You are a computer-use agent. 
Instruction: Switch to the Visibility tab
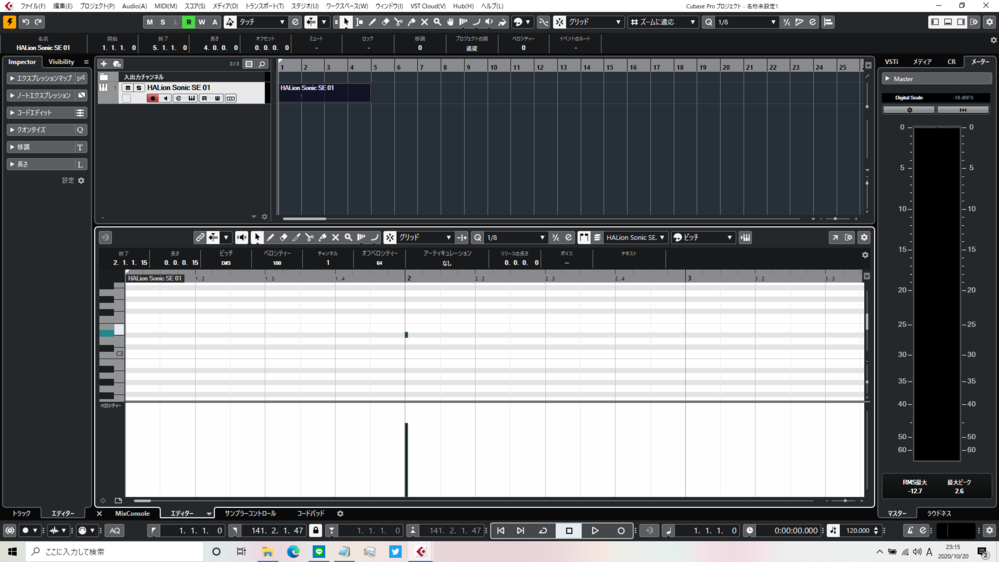tap(61, 62)
